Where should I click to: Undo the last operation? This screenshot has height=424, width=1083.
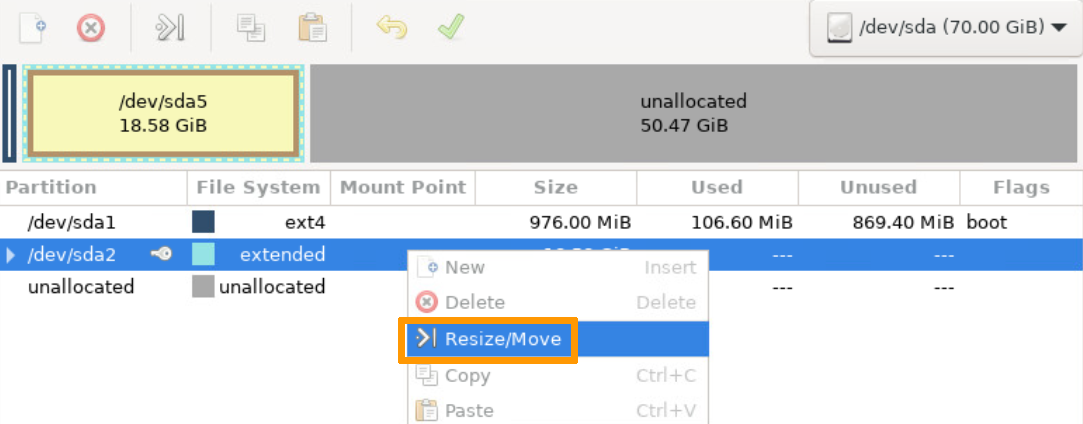391,28
